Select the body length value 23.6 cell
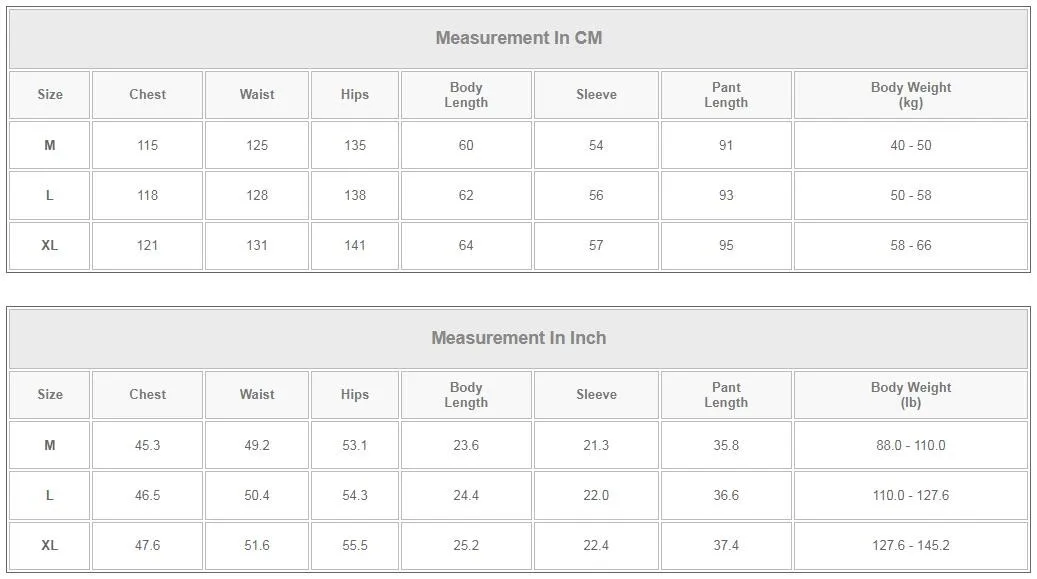The height and width of the screenshot is (579, 1037). (x=466, y=445)
